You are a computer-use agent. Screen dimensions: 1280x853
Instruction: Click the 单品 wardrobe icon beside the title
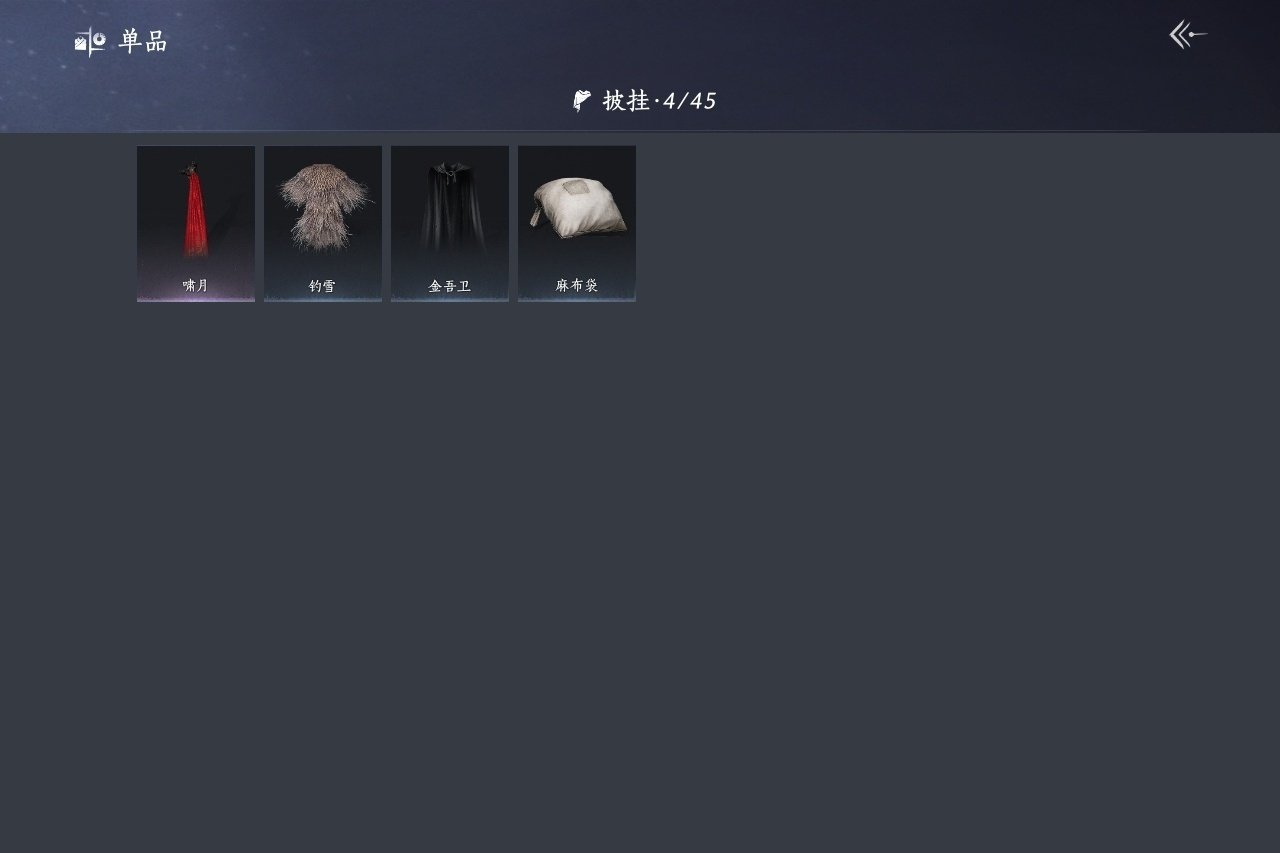pos(90,42)
